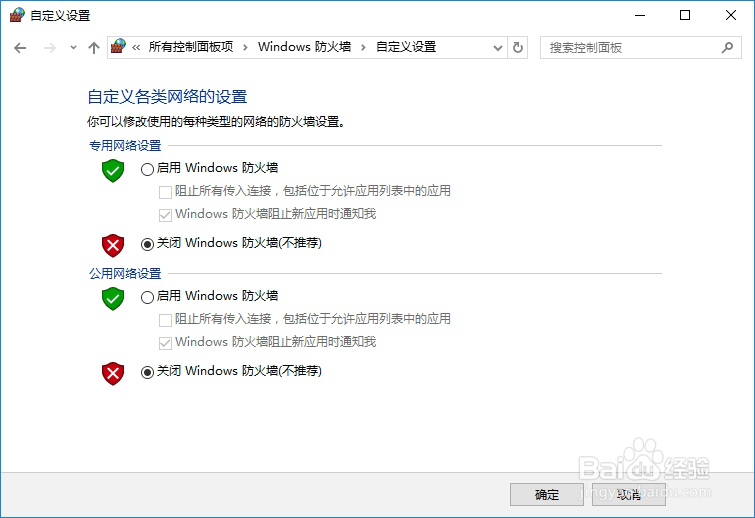755x518 pixels.
Task: Click the Forward navigation arrow
Action: 50,48
